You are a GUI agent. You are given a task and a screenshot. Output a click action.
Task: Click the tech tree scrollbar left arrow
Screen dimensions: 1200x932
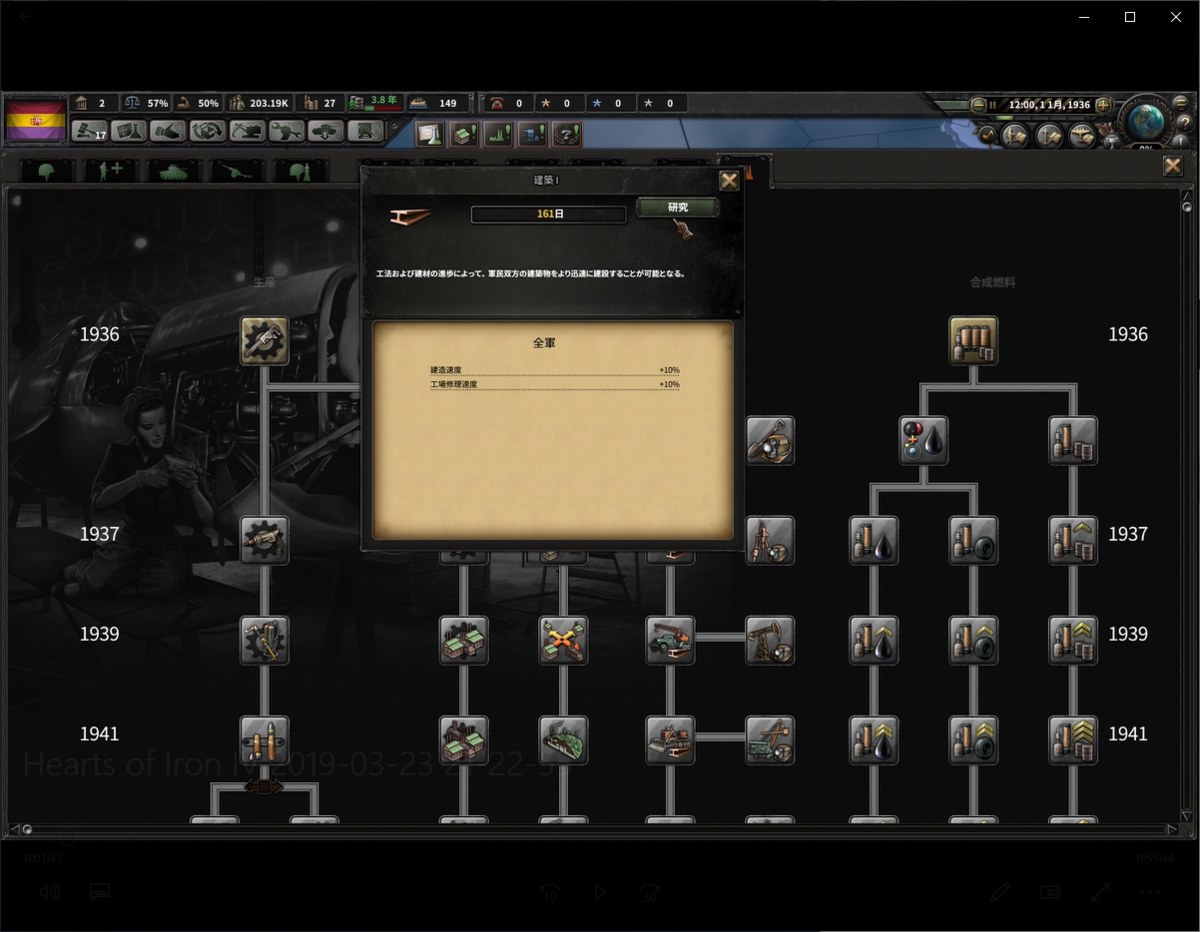tap(14, 829)
